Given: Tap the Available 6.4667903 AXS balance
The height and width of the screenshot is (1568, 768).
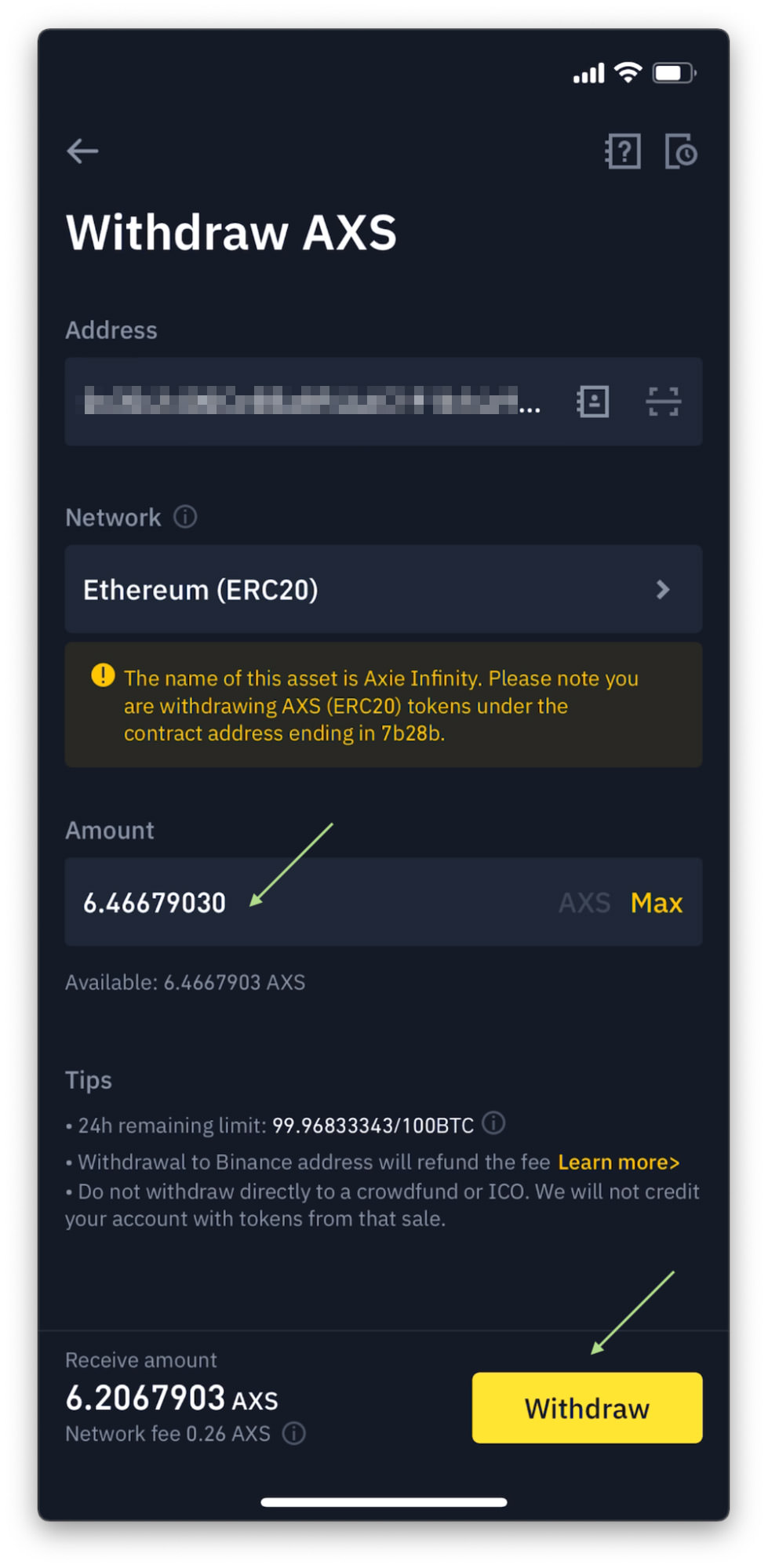Looking at the screenshot, I should pyautogui.click(x=185, y=983).
